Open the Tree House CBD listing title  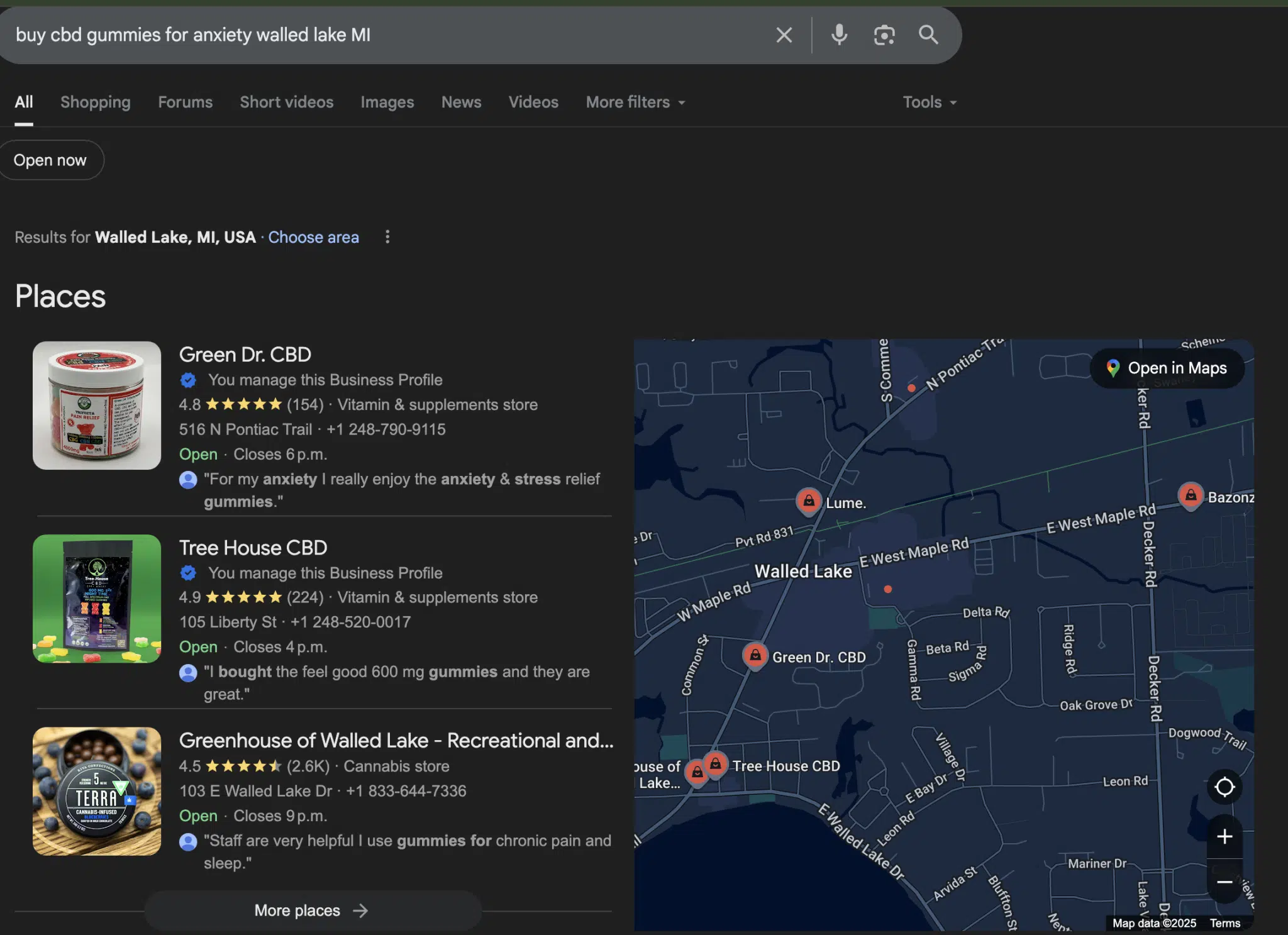tap(253, 548)
